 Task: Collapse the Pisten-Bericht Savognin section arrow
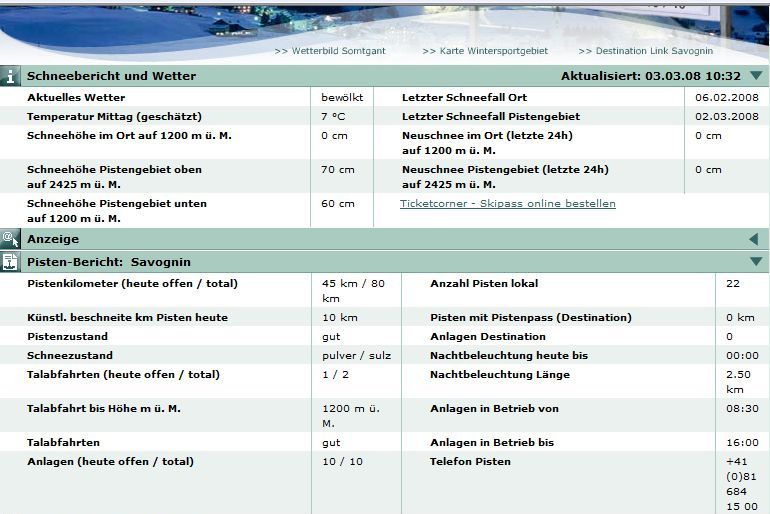pyautogui.click(x=755, y=262)
